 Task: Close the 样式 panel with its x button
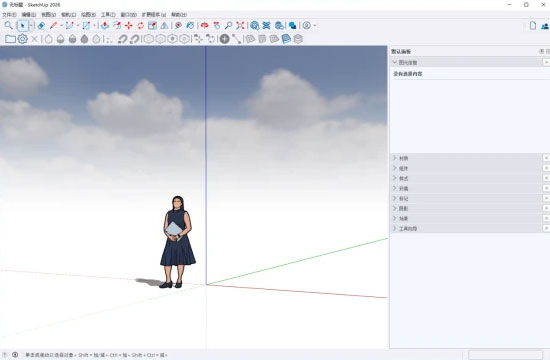(546, 178)
